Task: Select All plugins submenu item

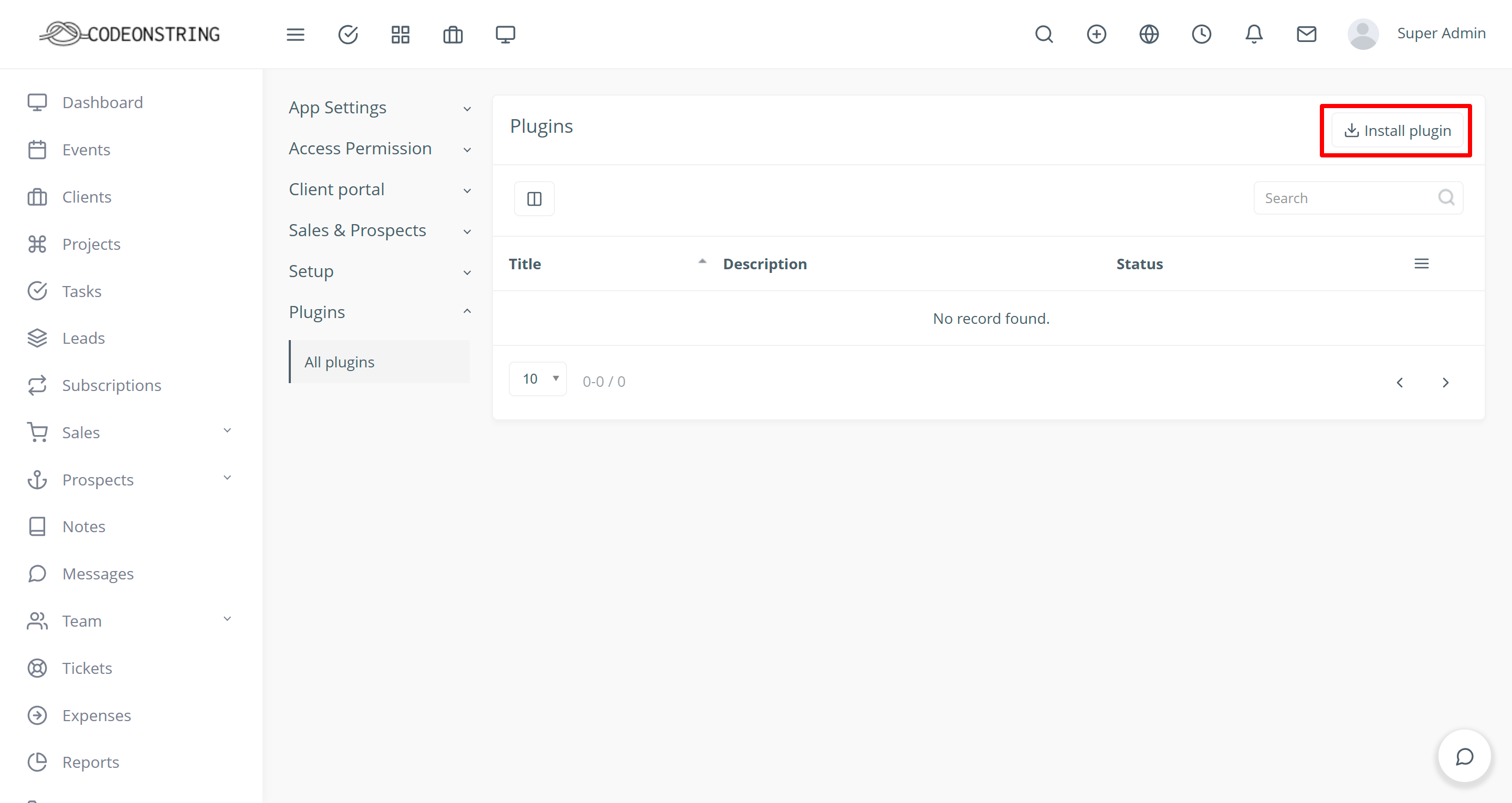Action: 380,362
